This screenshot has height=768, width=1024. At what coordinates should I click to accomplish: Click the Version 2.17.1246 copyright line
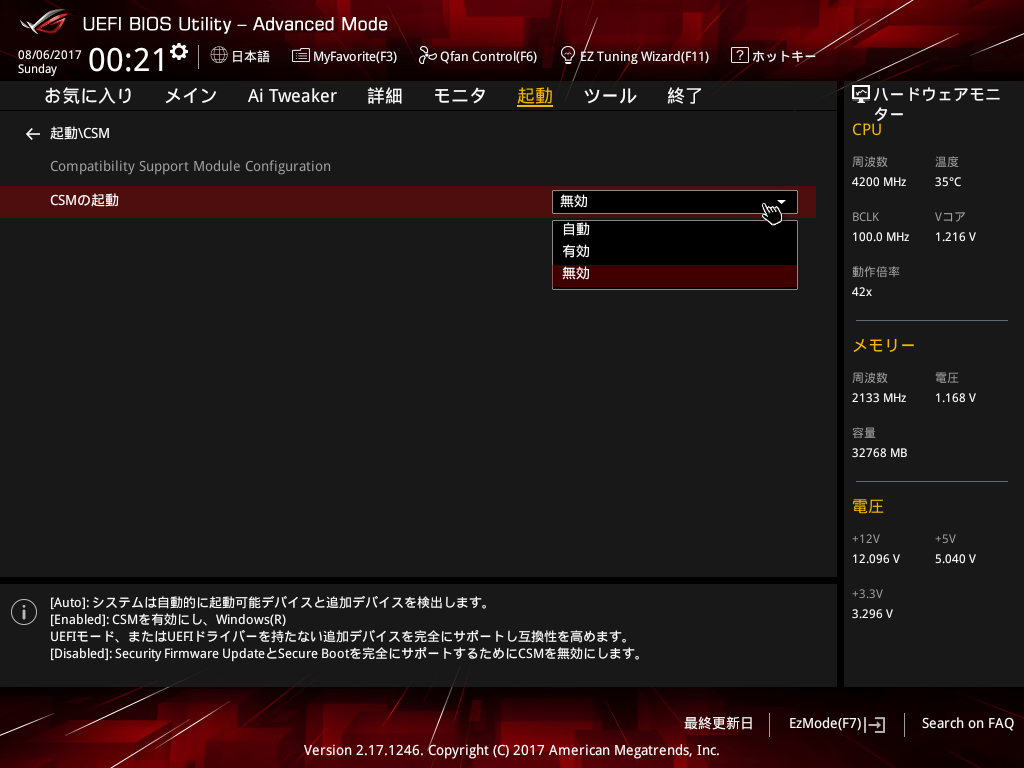click(511, 750)
